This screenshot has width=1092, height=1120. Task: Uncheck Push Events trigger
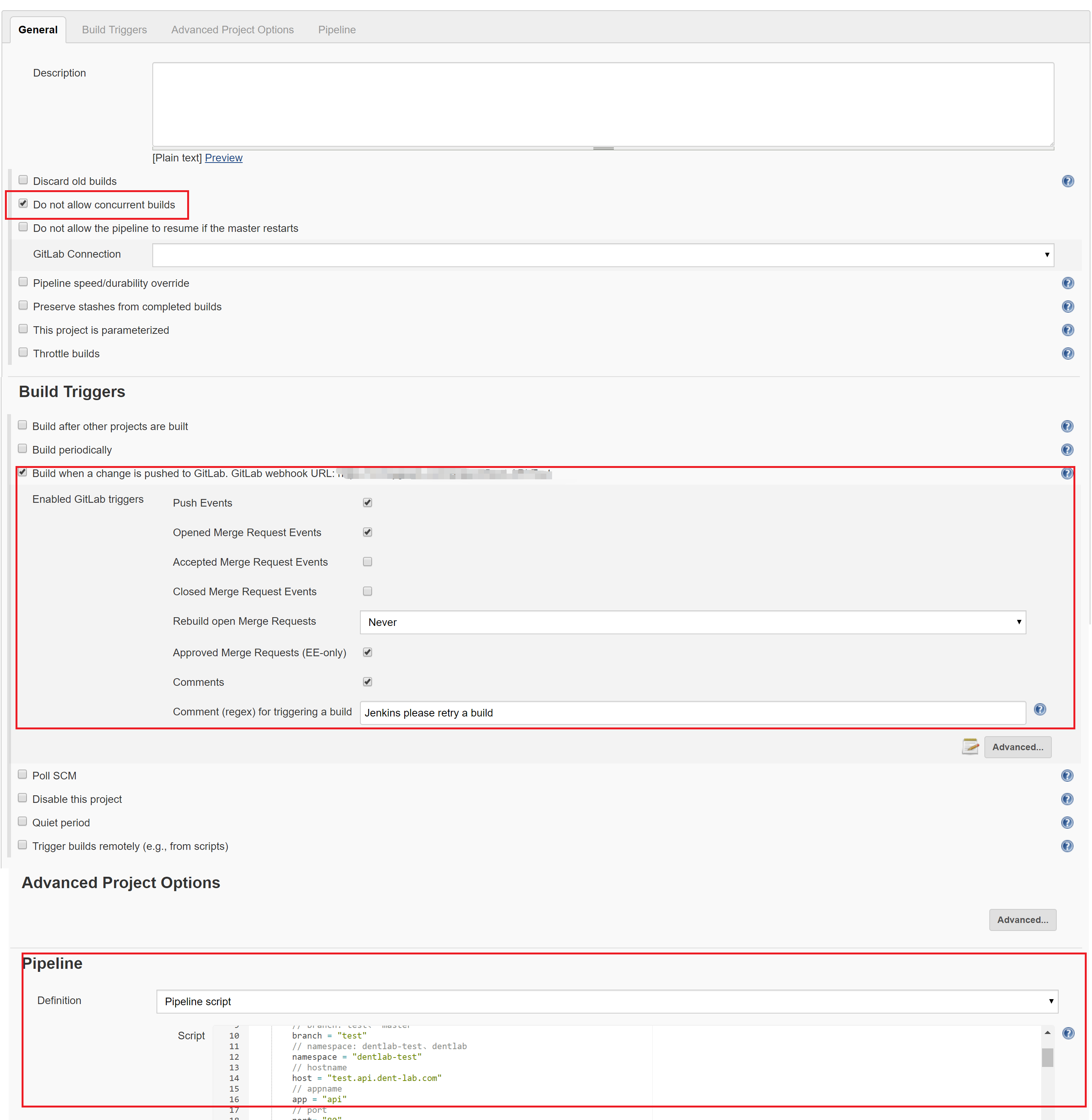(368, 502)
